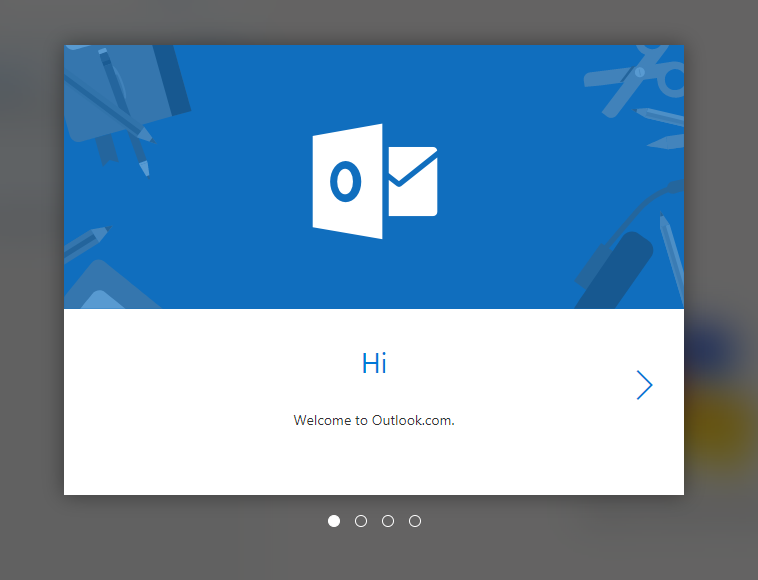Click the "Welcome to Outlook.com." text
Viewport: 758px width, 580px height.
point(374,420)
